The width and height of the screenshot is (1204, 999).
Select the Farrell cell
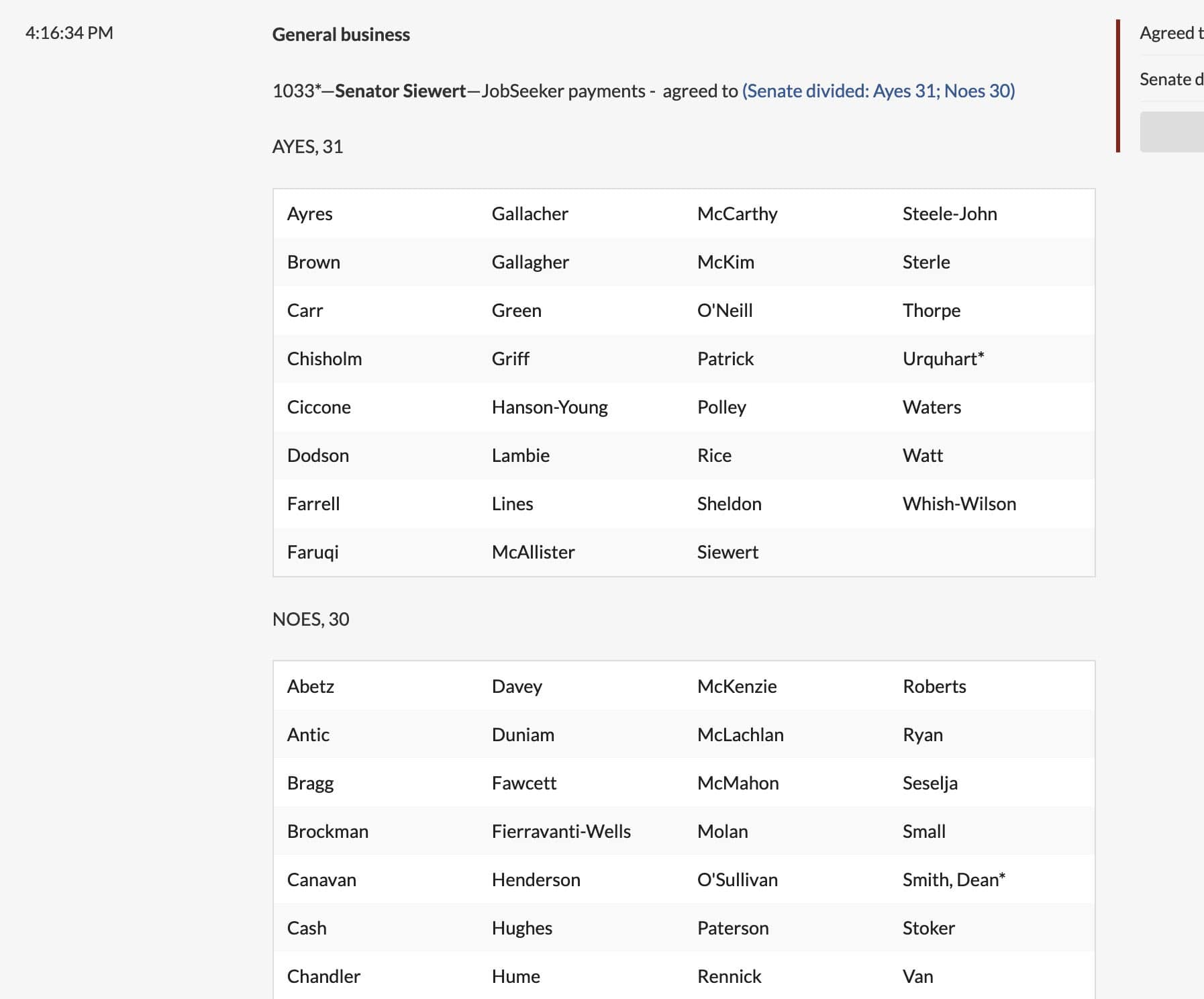[x=376, y=504]
